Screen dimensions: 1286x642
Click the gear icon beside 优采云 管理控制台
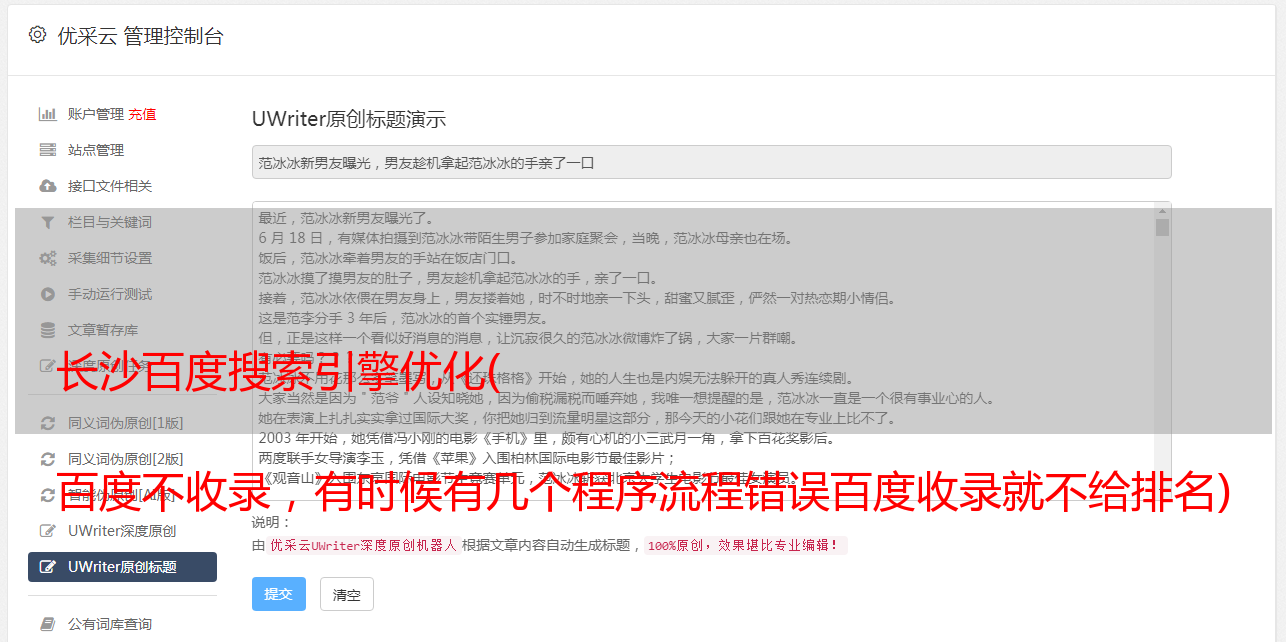[37, 35]
